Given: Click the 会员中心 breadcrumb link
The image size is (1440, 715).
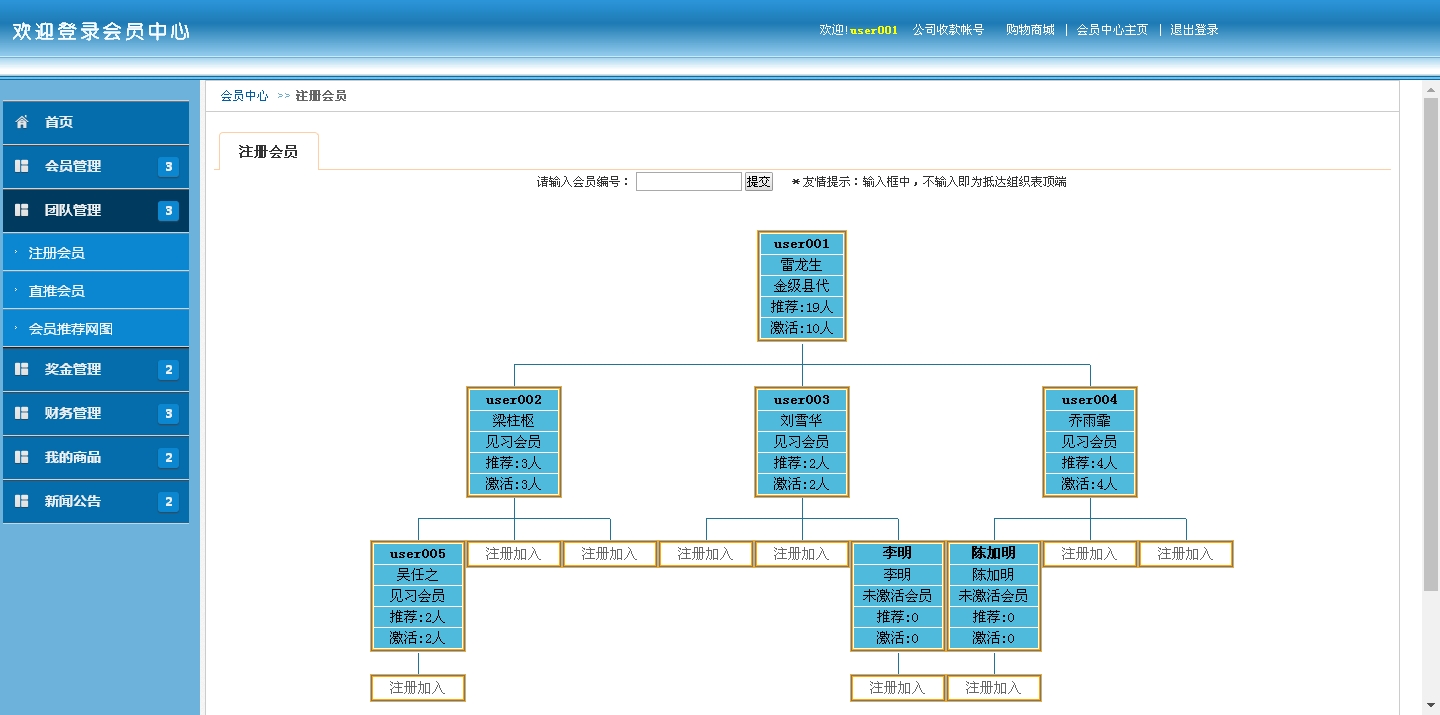Looking at the screenshot, I should 244,96.
